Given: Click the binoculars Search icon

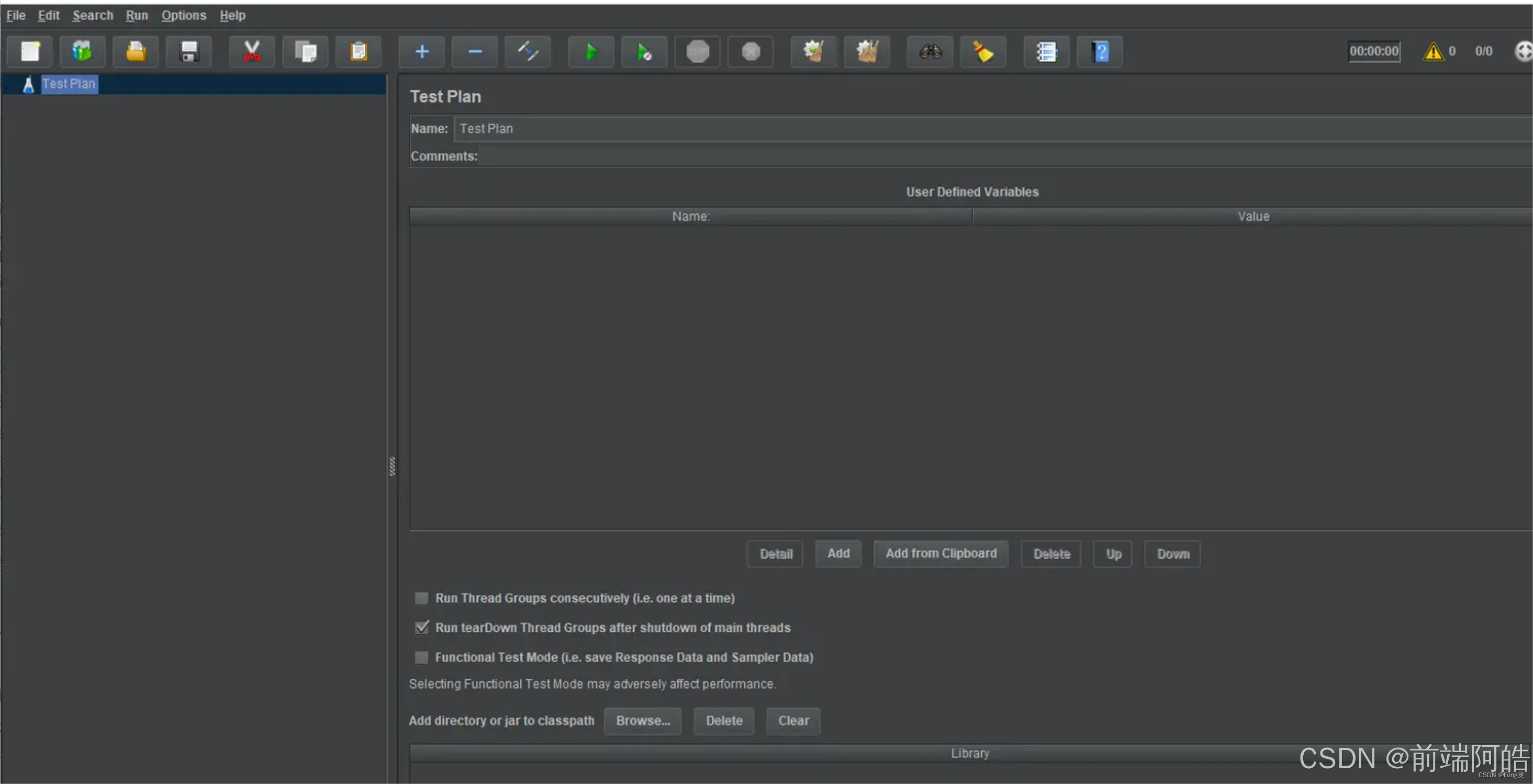Looking at the screenshot, I should [x=930, y=52].
